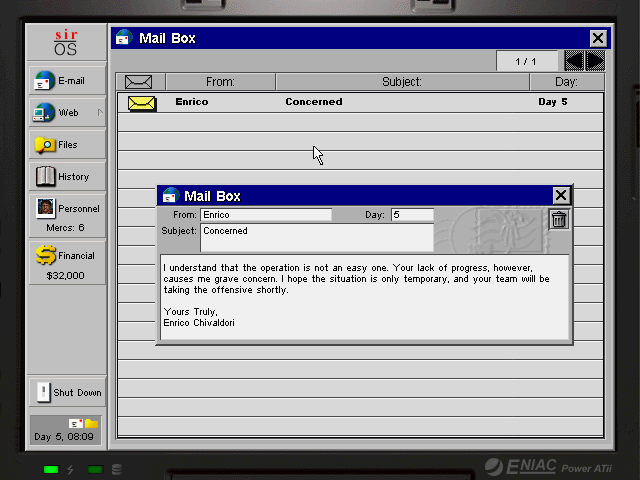This screenshot has height=480, width=640.
Task: Click the Mail Box icon in main title bar
Action: point(124,38)
